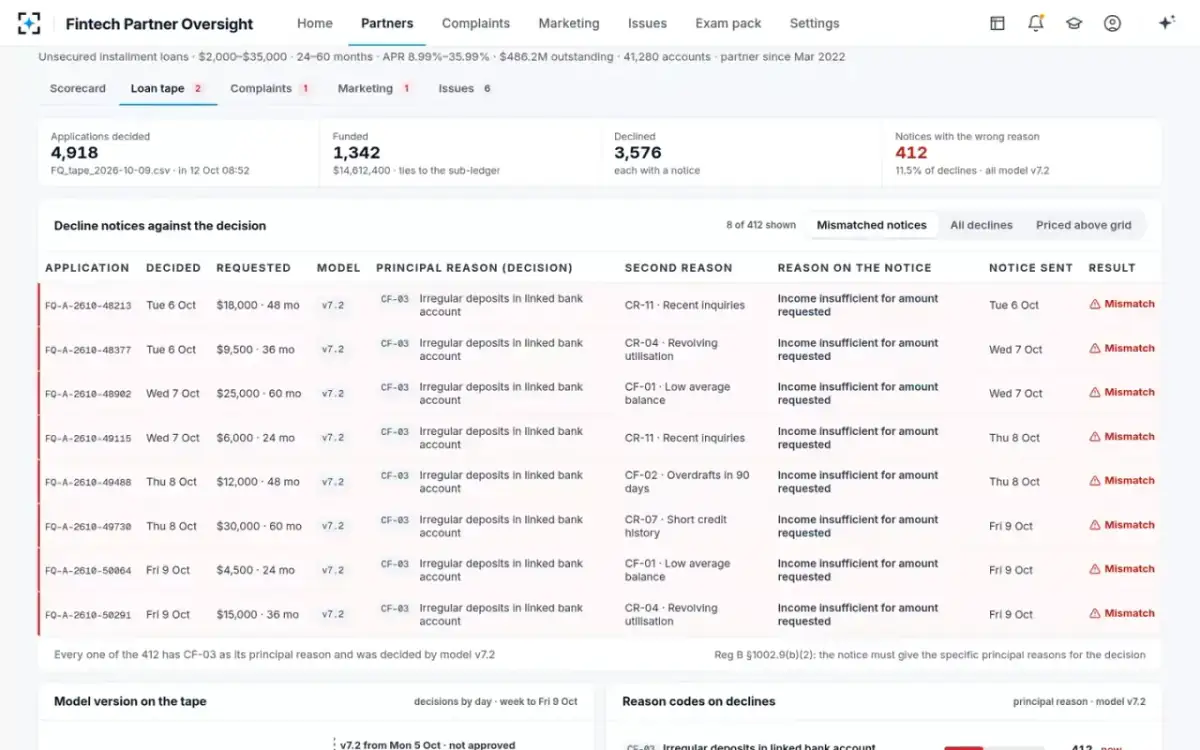Open the Complaints top nav item
Screen dimensions: 1200x750
pos(476,23)
